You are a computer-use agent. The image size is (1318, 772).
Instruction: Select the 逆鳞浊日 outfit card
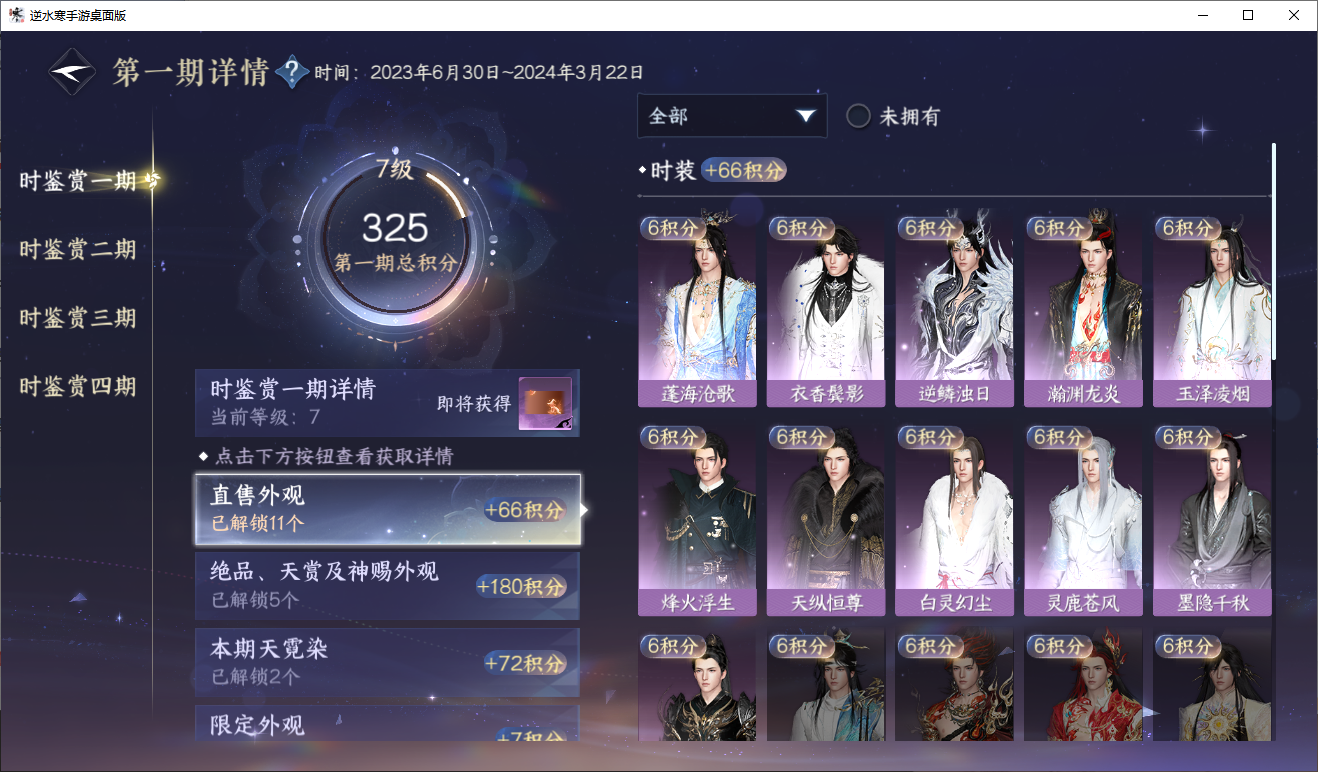click(954, 310)
